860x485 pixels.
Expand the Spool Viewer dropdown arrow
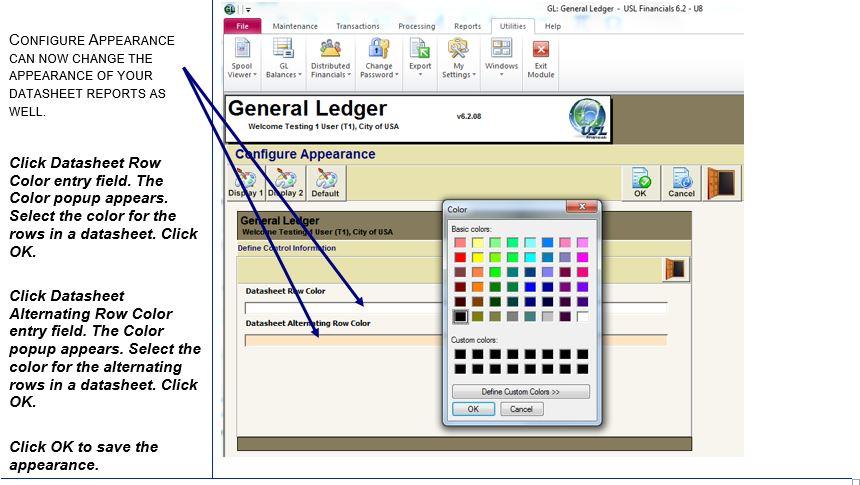click(255, 75)
